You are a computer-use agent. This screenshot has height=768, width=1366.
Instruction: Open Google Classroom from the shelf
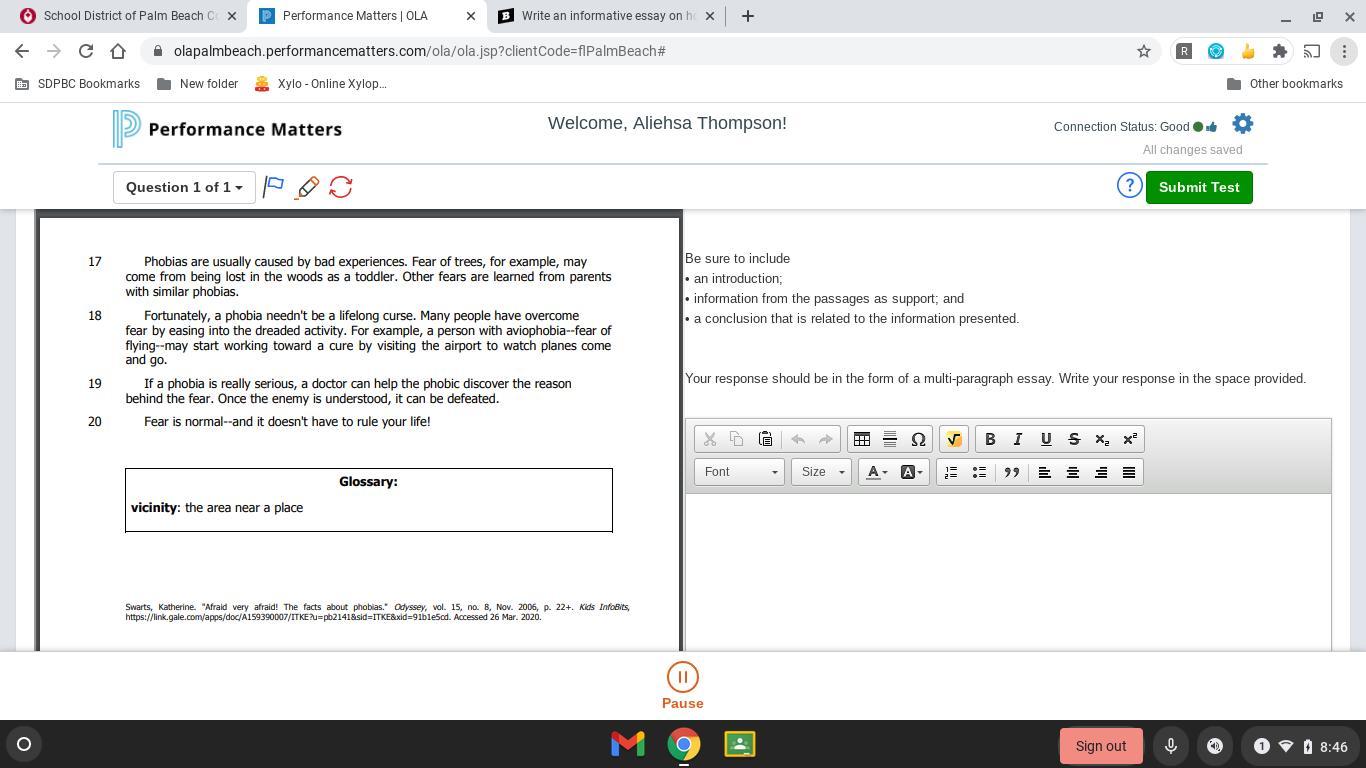[740, 744]
